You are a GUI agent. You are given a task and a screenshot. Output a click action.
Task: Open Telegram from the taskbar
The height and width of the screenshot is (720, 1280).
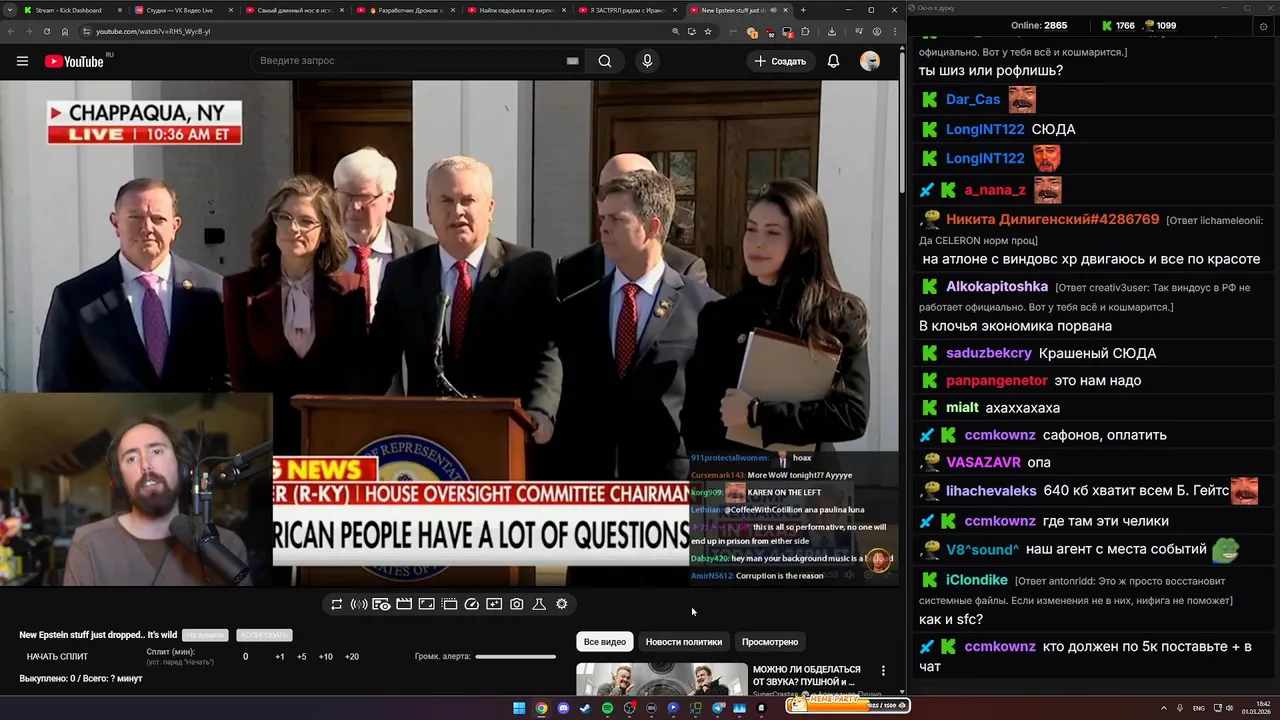pyautogui.click(x=718, y=708)
